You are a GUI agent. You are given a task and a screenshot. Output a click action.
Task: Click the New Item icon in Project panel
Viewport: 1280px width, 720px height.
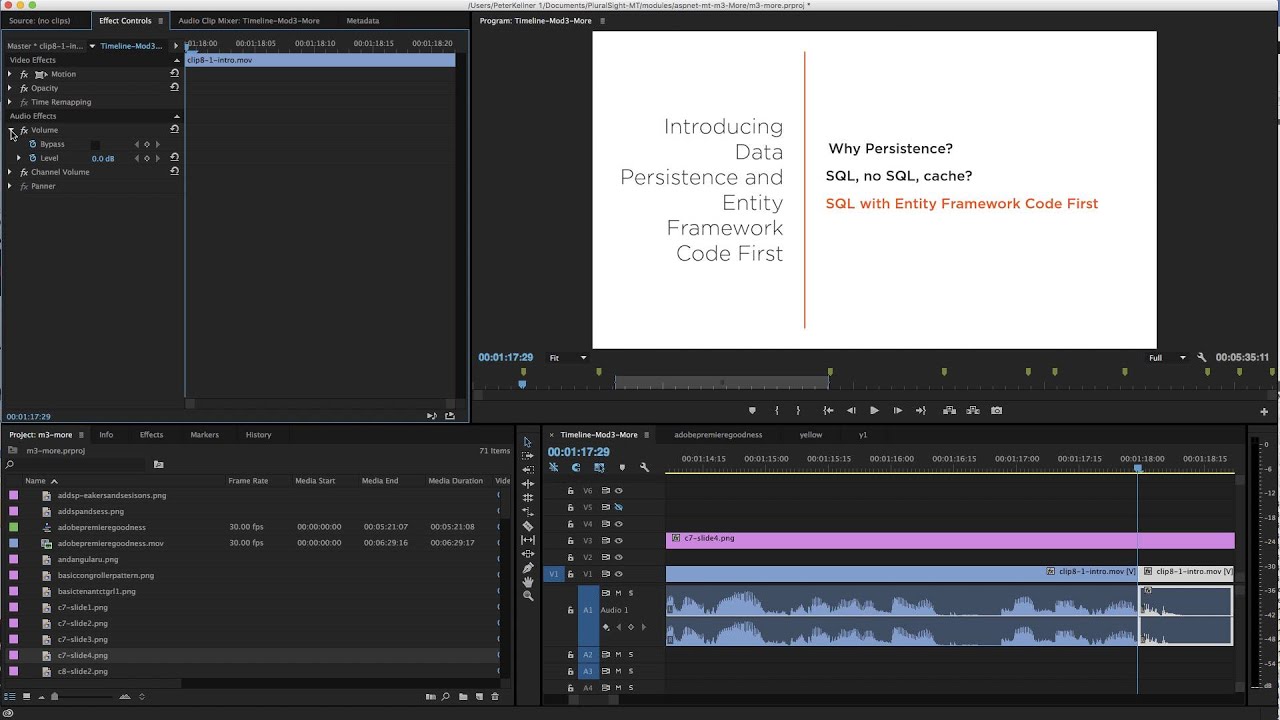coord(479,696)
